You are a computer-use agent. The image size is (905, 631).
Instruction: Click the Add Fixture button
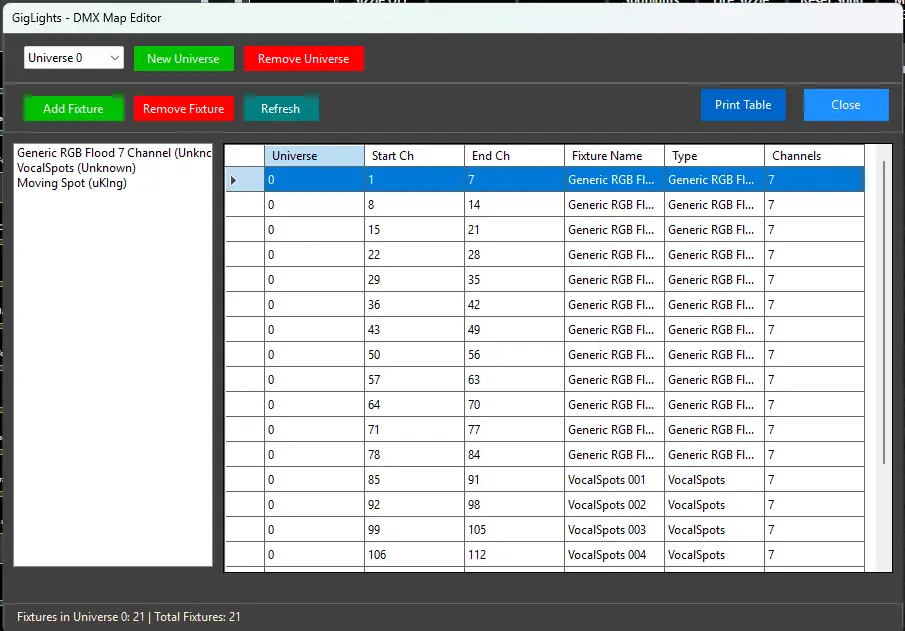tap(73, 109)
